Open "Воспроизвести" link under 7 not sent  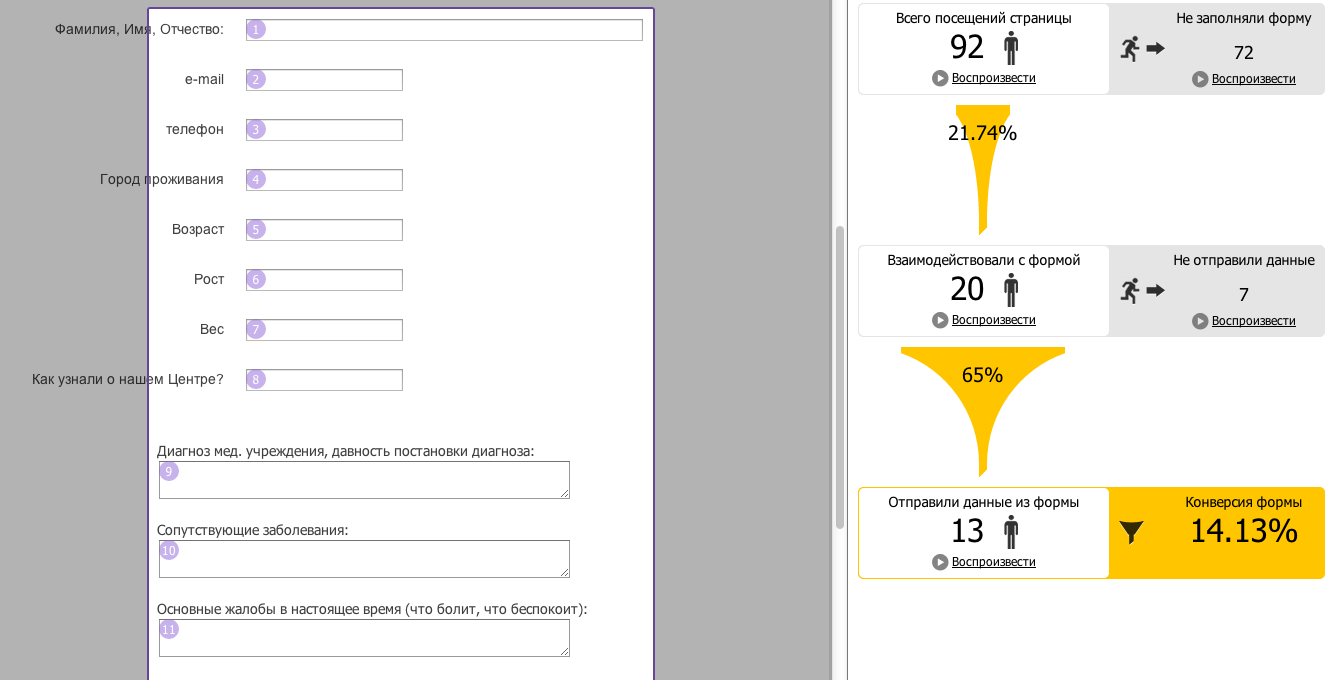tap(1253, 321)
